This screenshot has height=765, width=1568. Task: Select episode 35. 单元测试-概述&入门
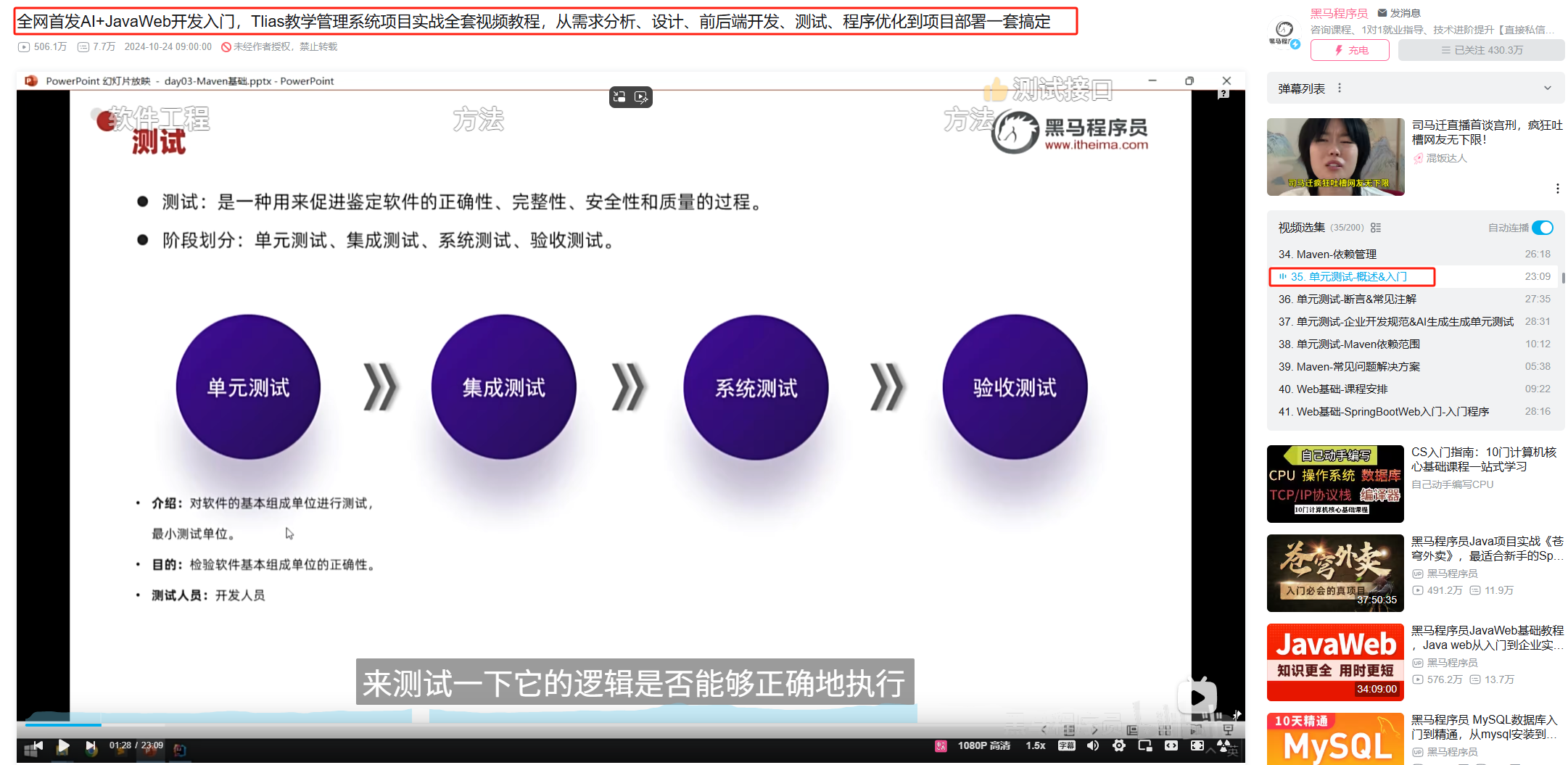tap(1414, 277)
